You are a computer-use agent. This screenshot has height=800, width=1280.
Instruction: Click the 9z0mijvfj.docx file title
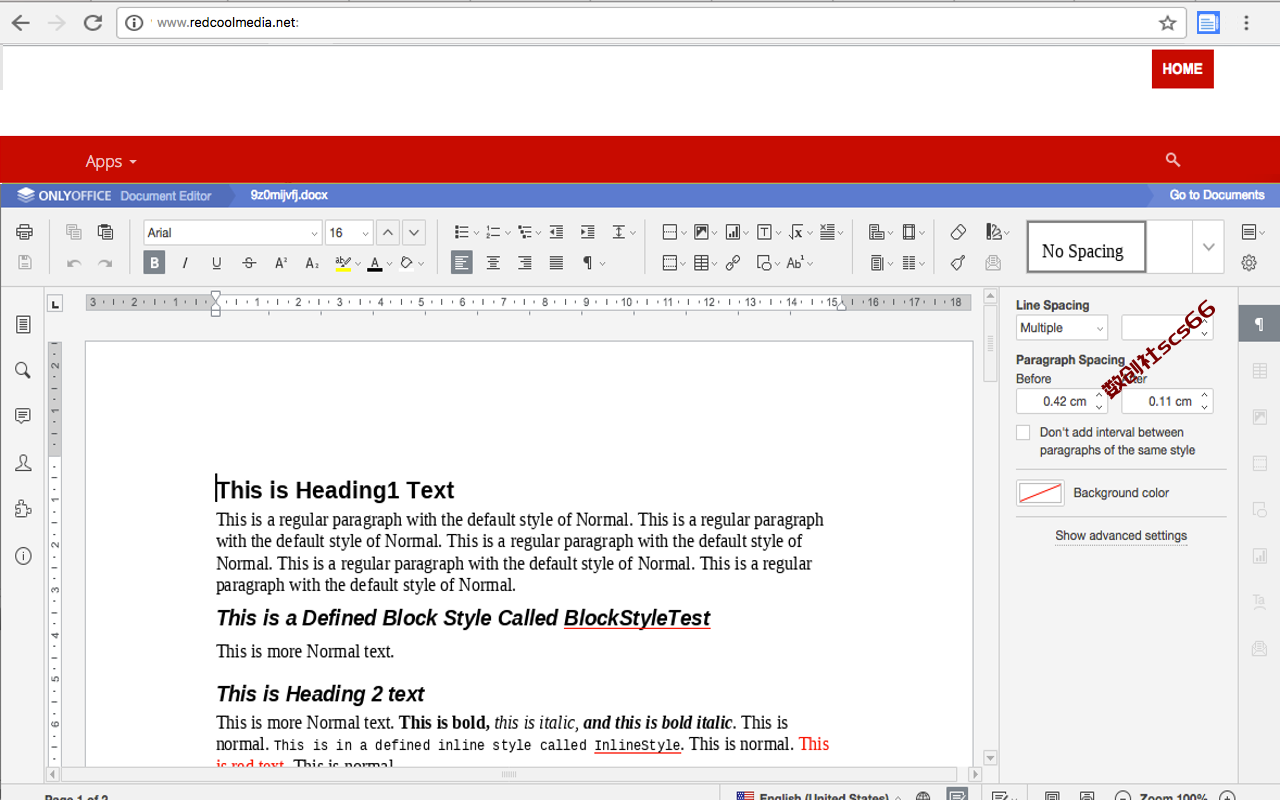click(x=289, y=195)
